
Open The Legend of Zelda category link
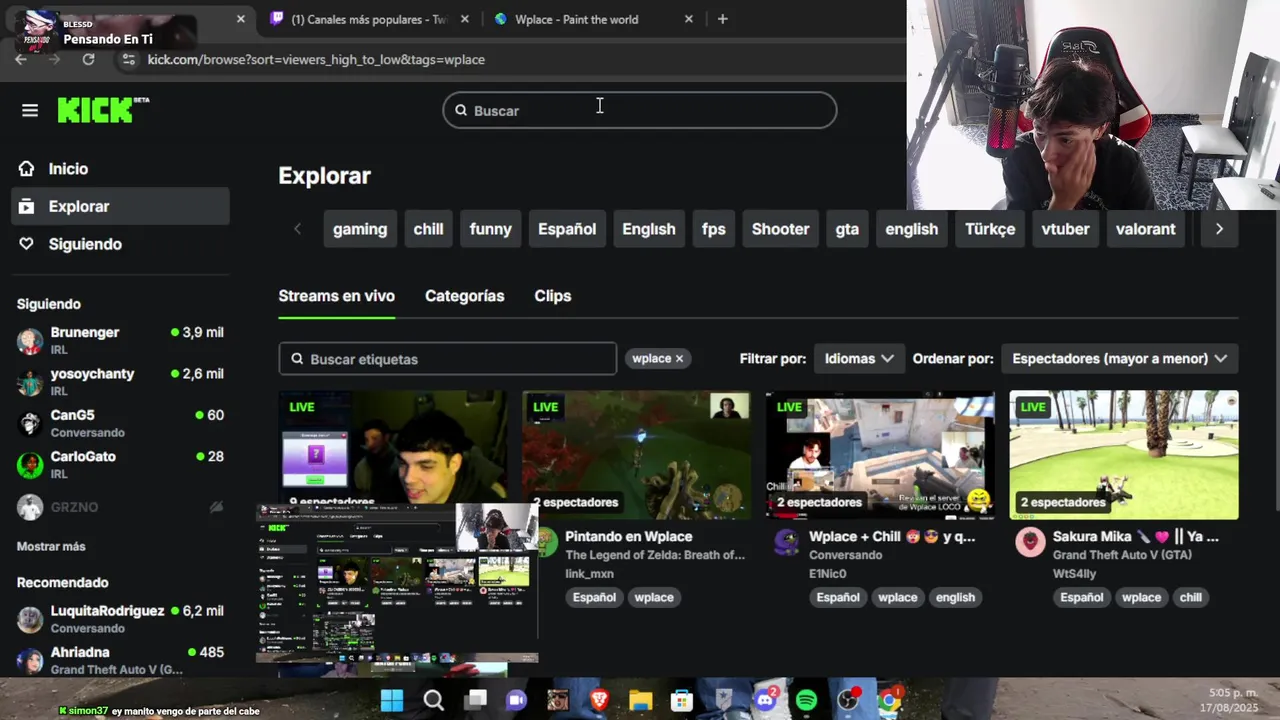[655, 555]
